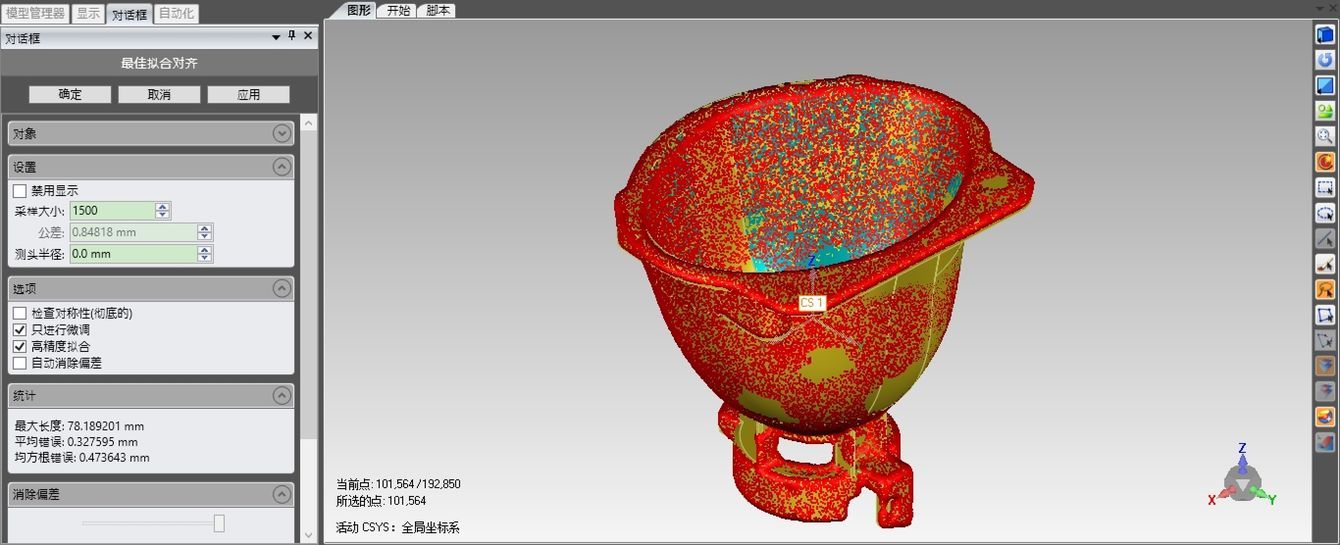
Task: Click the dialog panel scrollbar up arrow
Action: tap(308, 123)
